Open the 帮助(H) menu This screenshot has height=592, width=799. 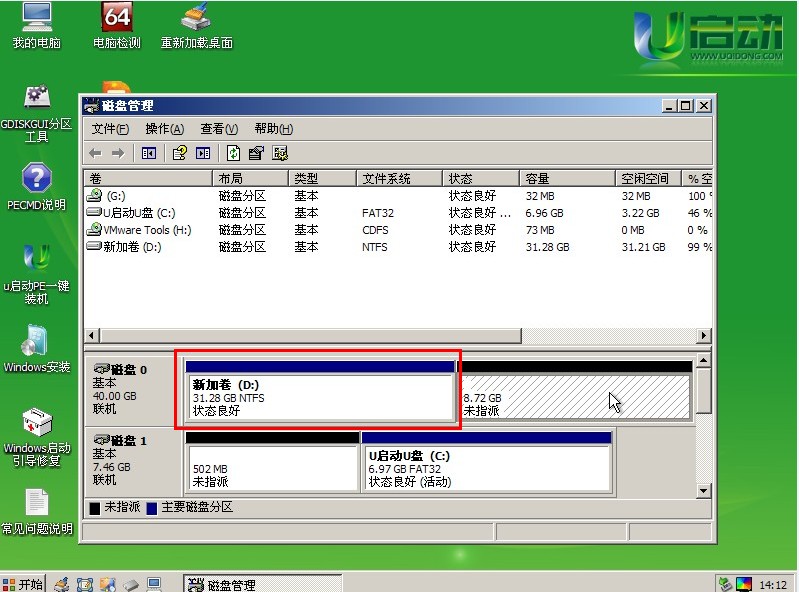pyautogui.click(x=274, y=129)
